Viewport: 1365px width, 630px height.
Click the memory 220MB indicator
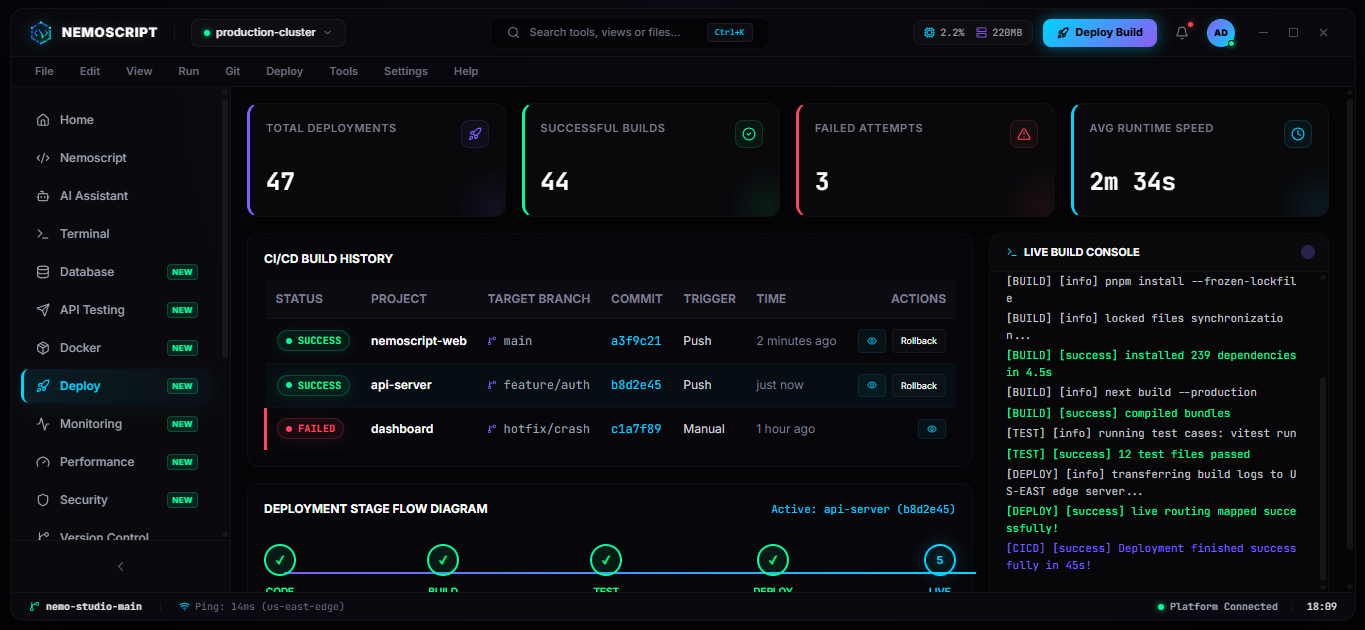998,33
